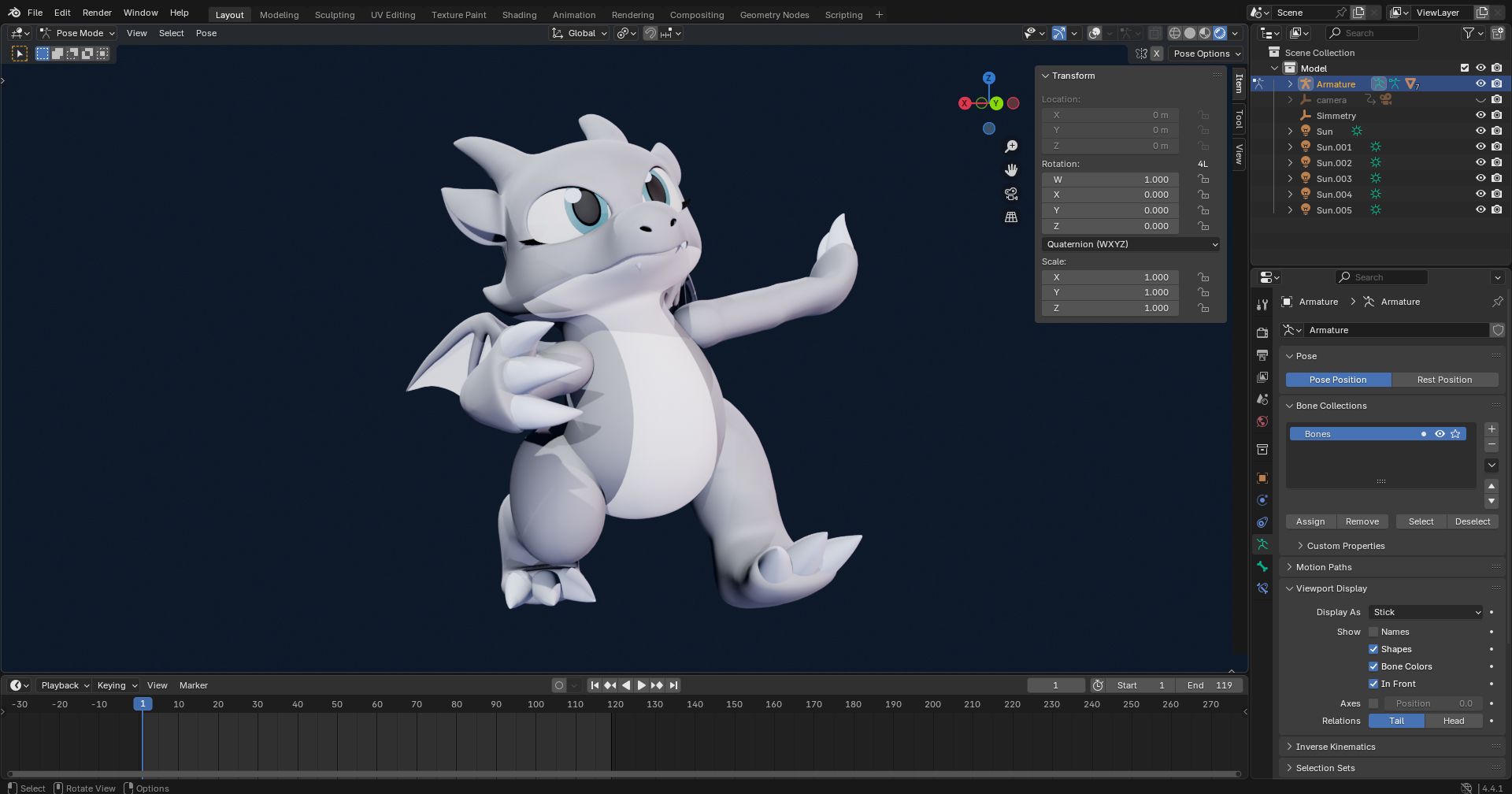Click the play animation button
1512x794 pixels.
click(x=641, y=685)
